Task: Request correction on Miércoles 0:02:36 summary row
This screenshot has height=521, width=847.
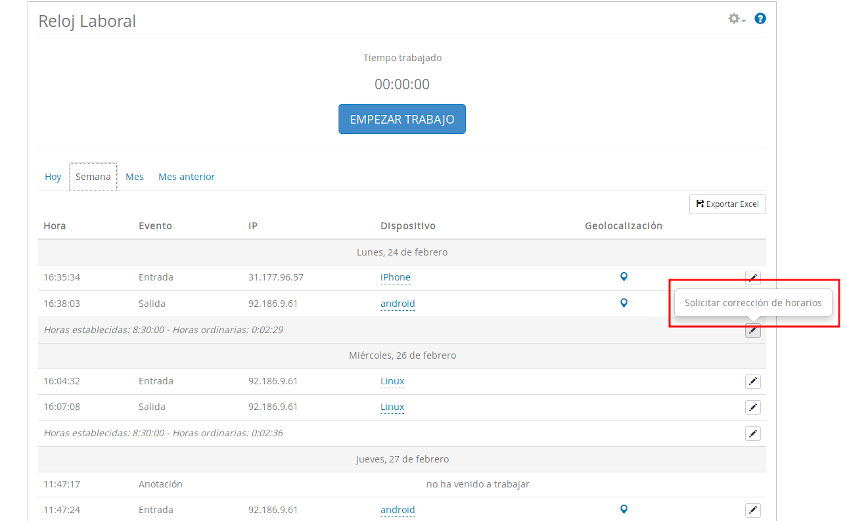Action: coord(753,433)
